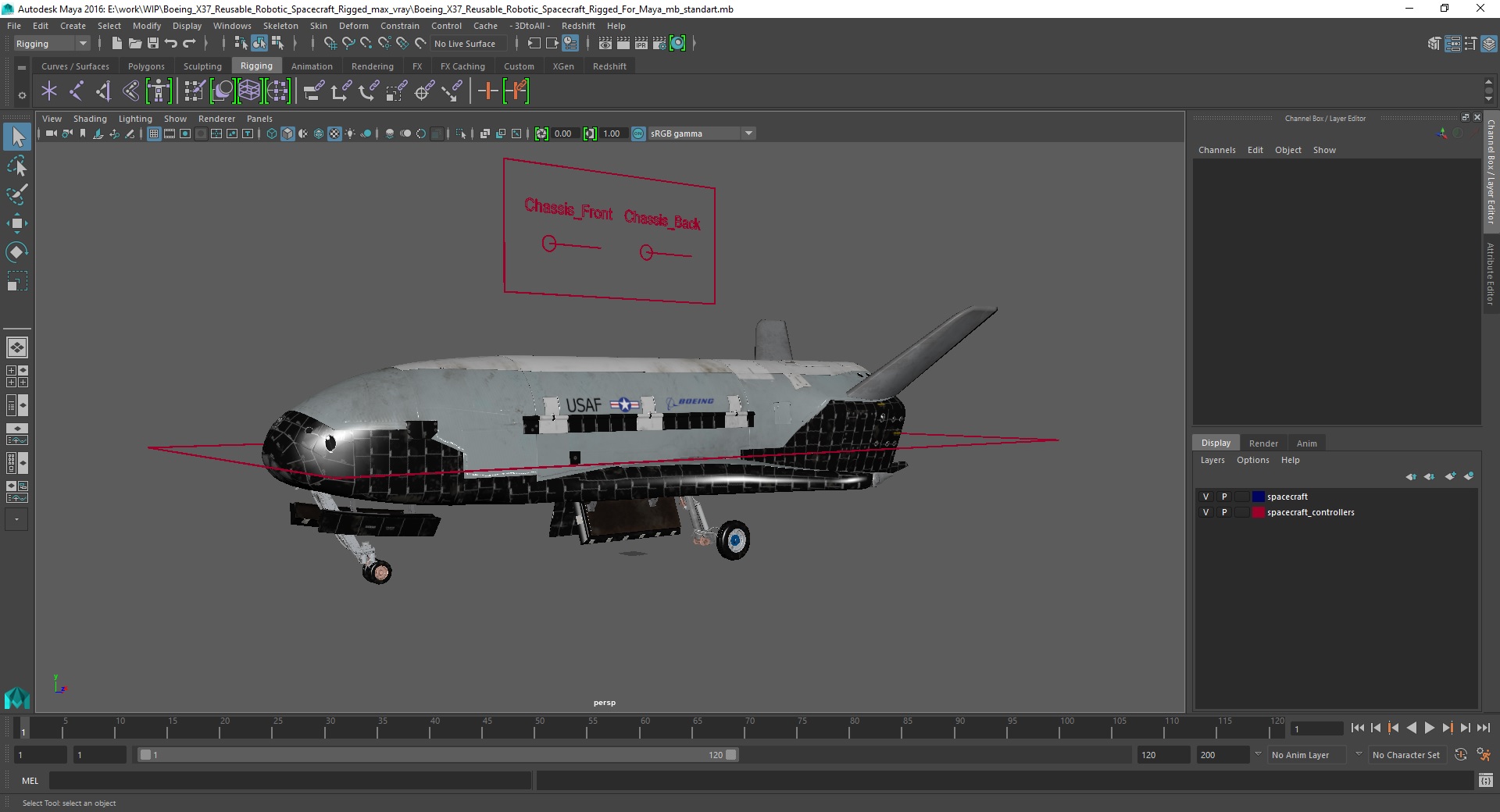Toggle playback P of spacecraft_controllers layer

[1224, 512]
